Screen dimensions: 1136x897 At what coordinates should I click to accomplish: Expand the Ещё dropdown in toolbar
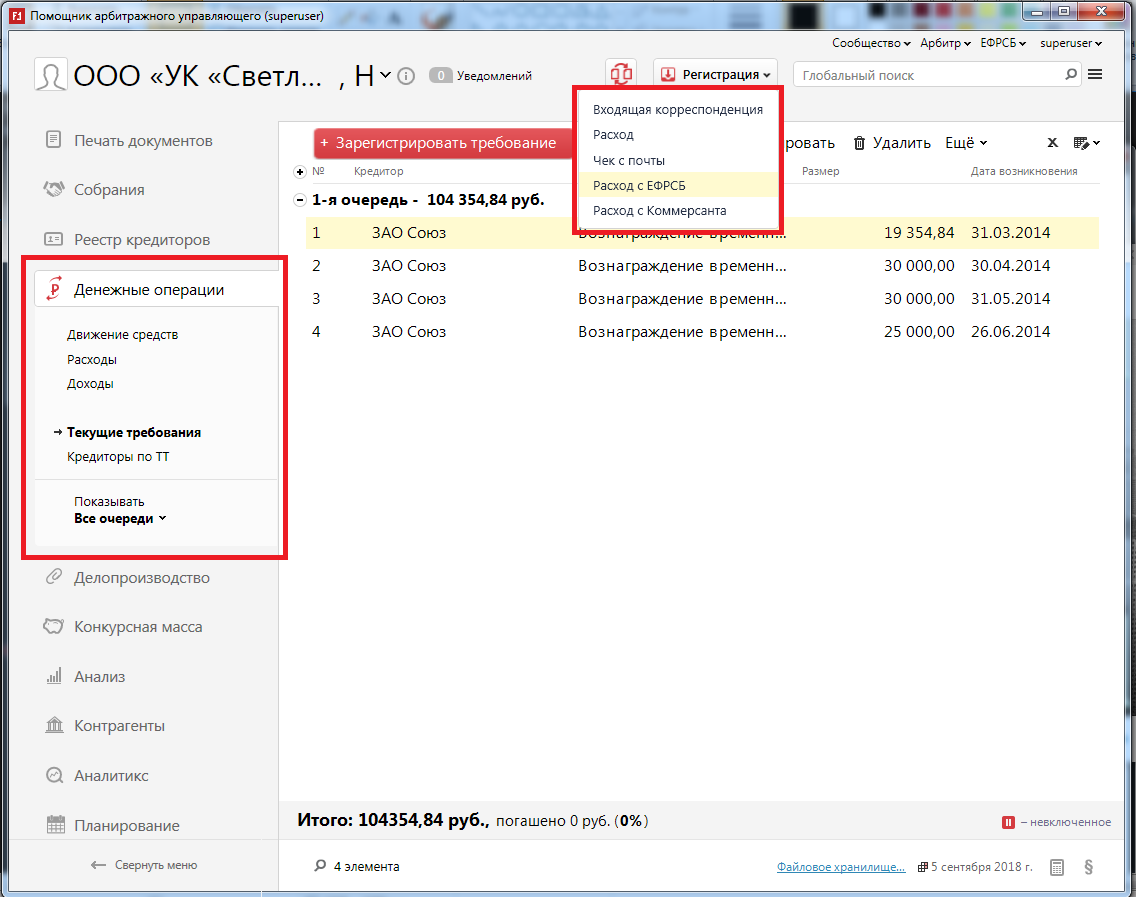click(966, 143)
